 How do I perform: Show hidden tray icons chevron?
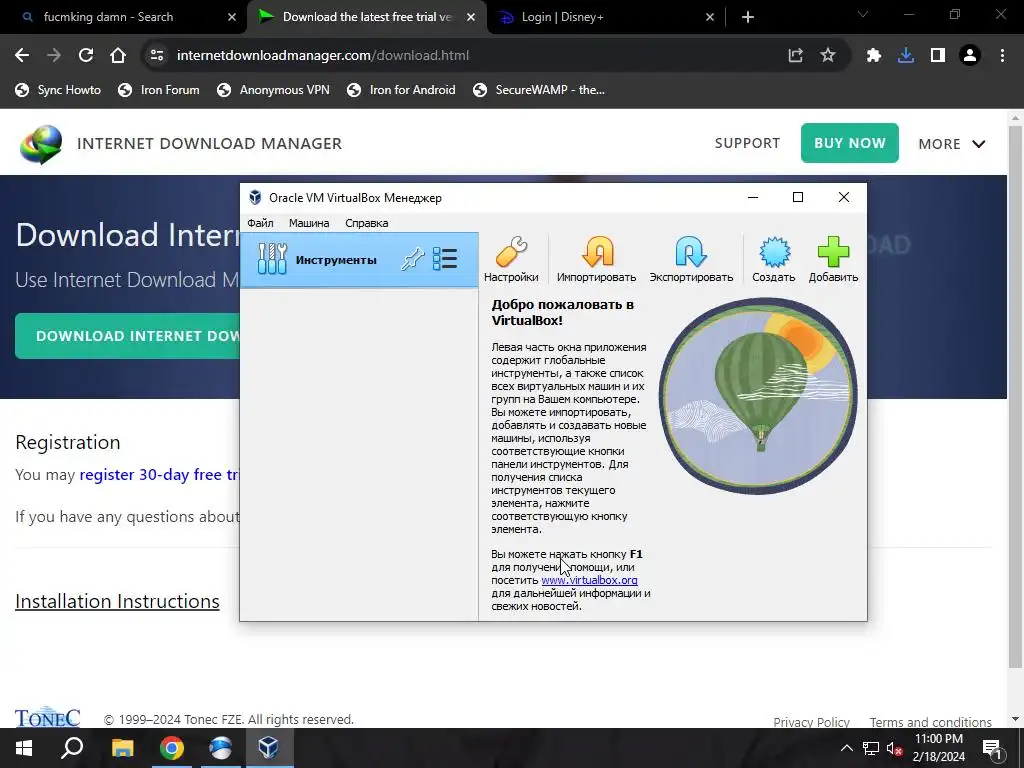click(846, 748)
